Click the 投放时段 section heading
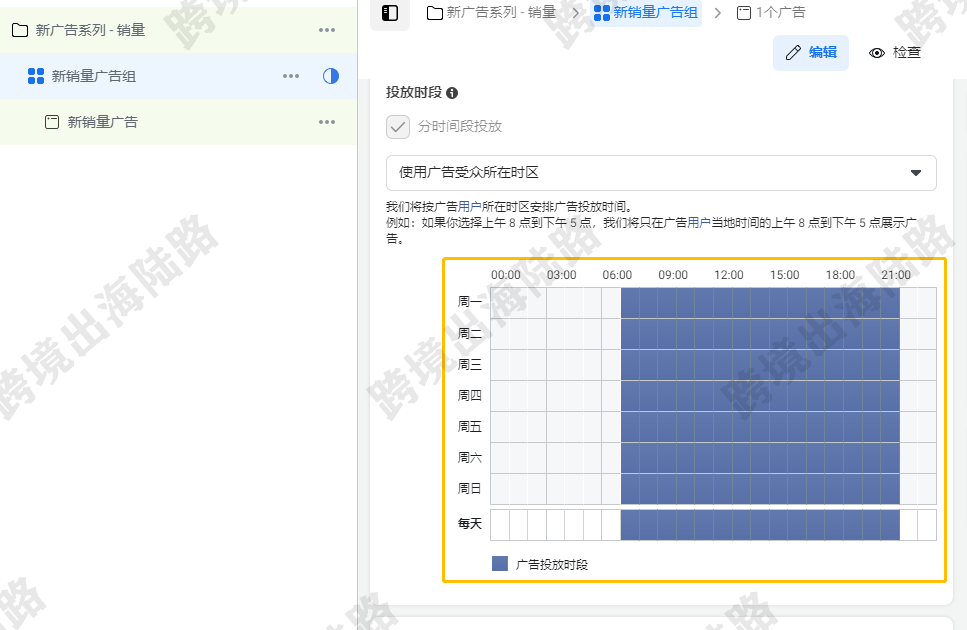The height and width of the screenshot is (630, 967). tap(414, 92)
